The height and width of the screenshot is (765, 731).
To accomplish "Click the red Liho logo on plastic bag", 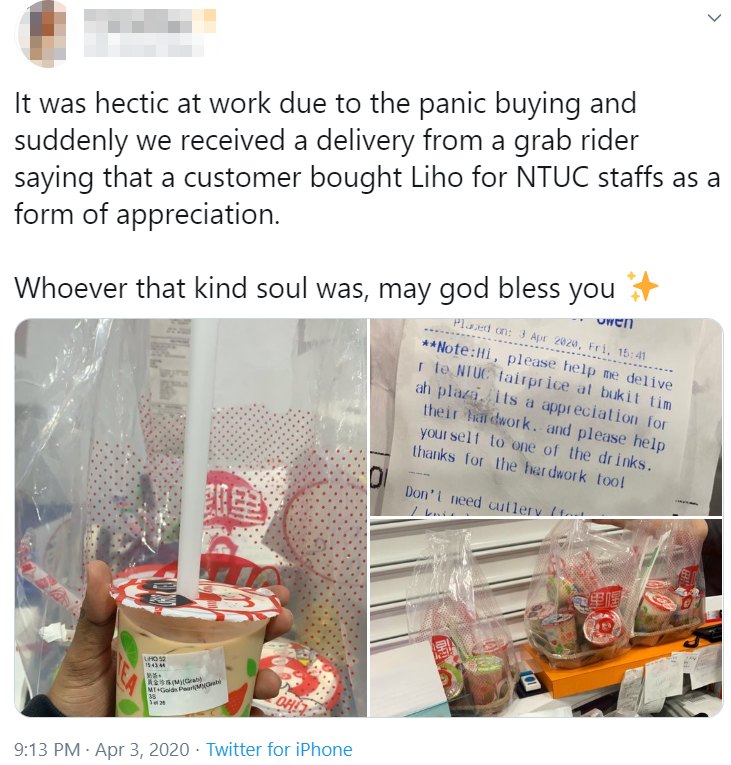I will click(x=235, y=499).
